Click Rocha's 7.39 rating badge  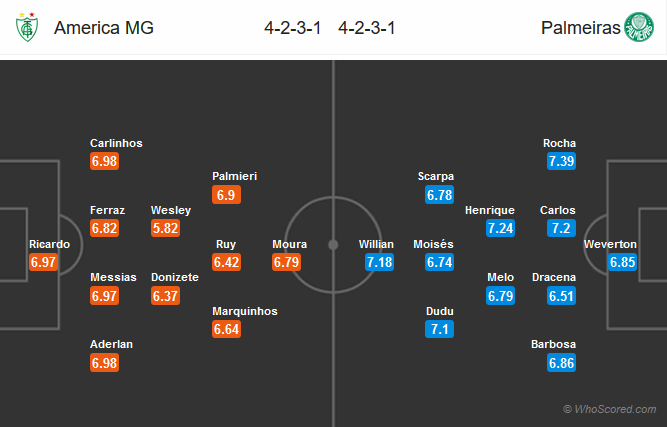click(561, 161)
